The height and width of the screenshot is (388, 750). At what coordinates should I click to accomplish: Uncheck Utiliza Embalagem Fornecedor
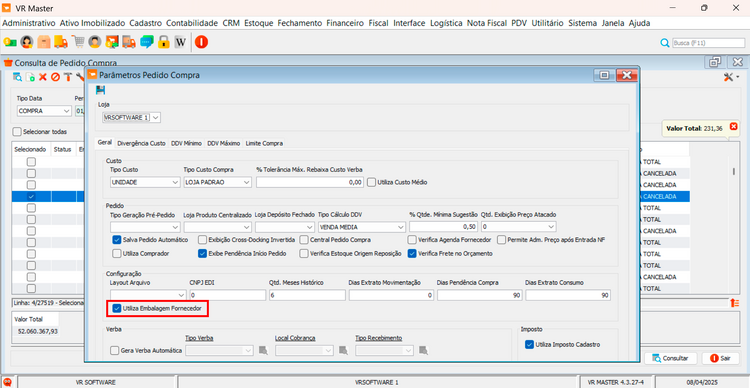(x=117, y=309)
